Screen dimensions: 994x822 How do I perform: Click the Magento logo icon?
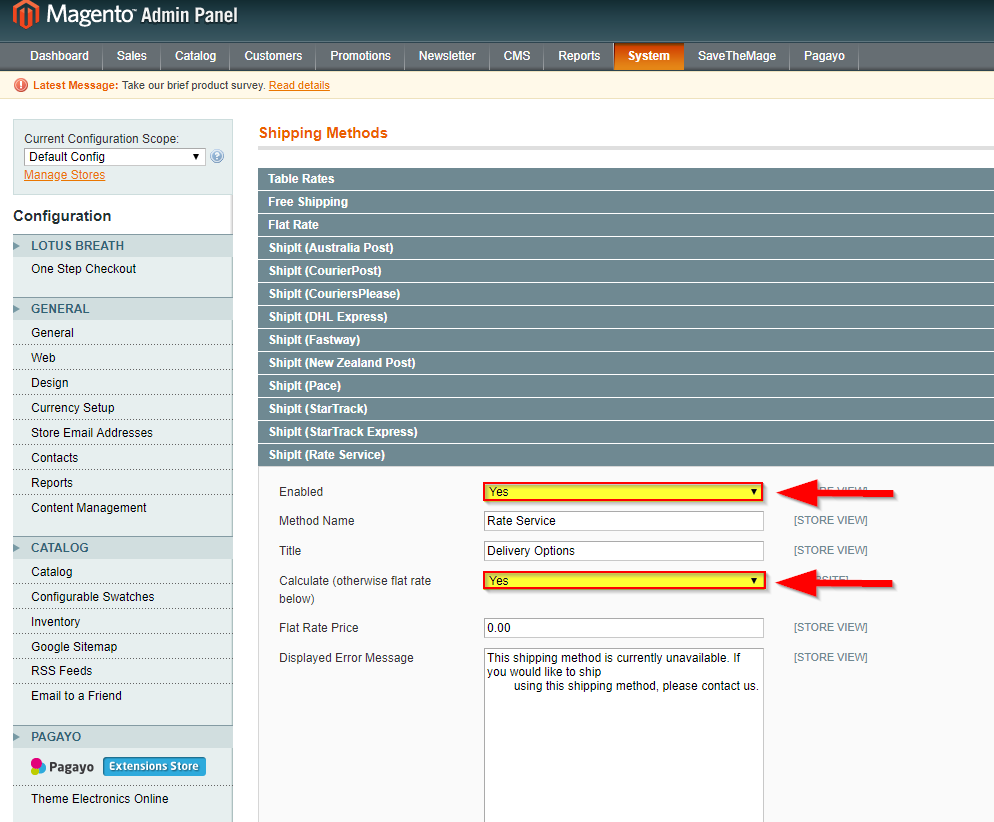click(26, 15)
